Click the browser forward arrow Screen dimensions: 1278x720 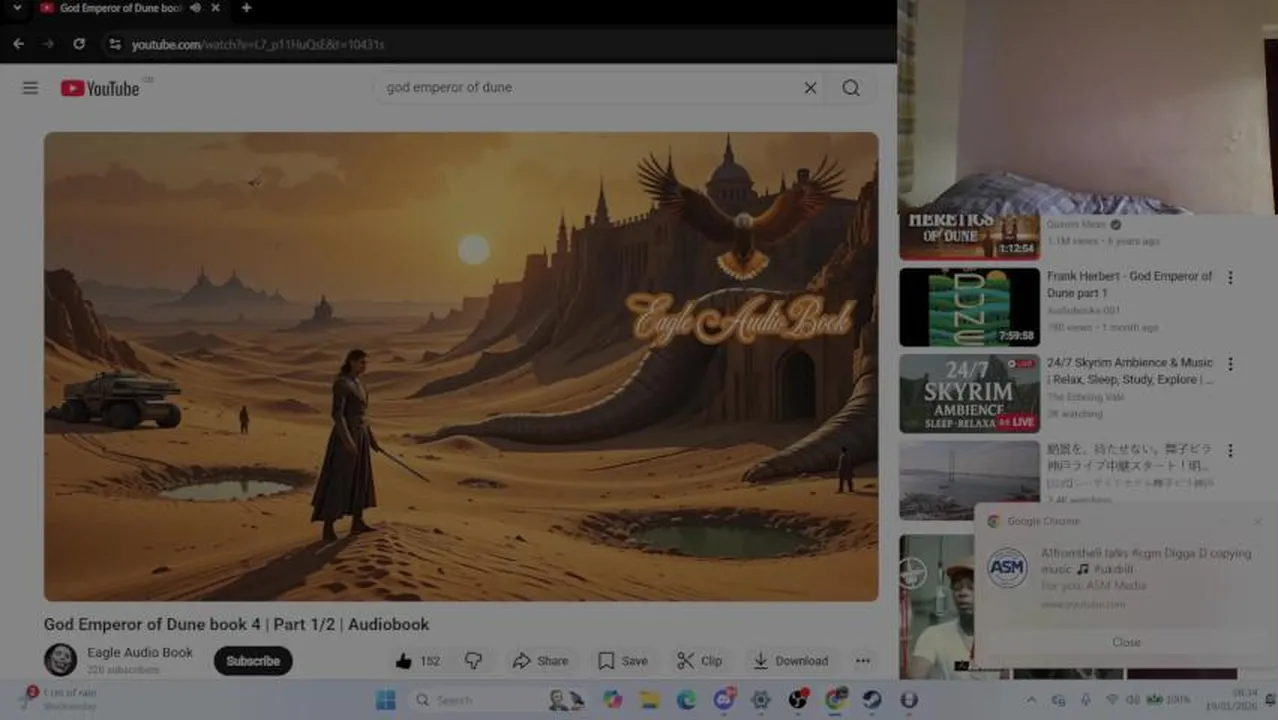pyautogui.click(x=48, y=44)
